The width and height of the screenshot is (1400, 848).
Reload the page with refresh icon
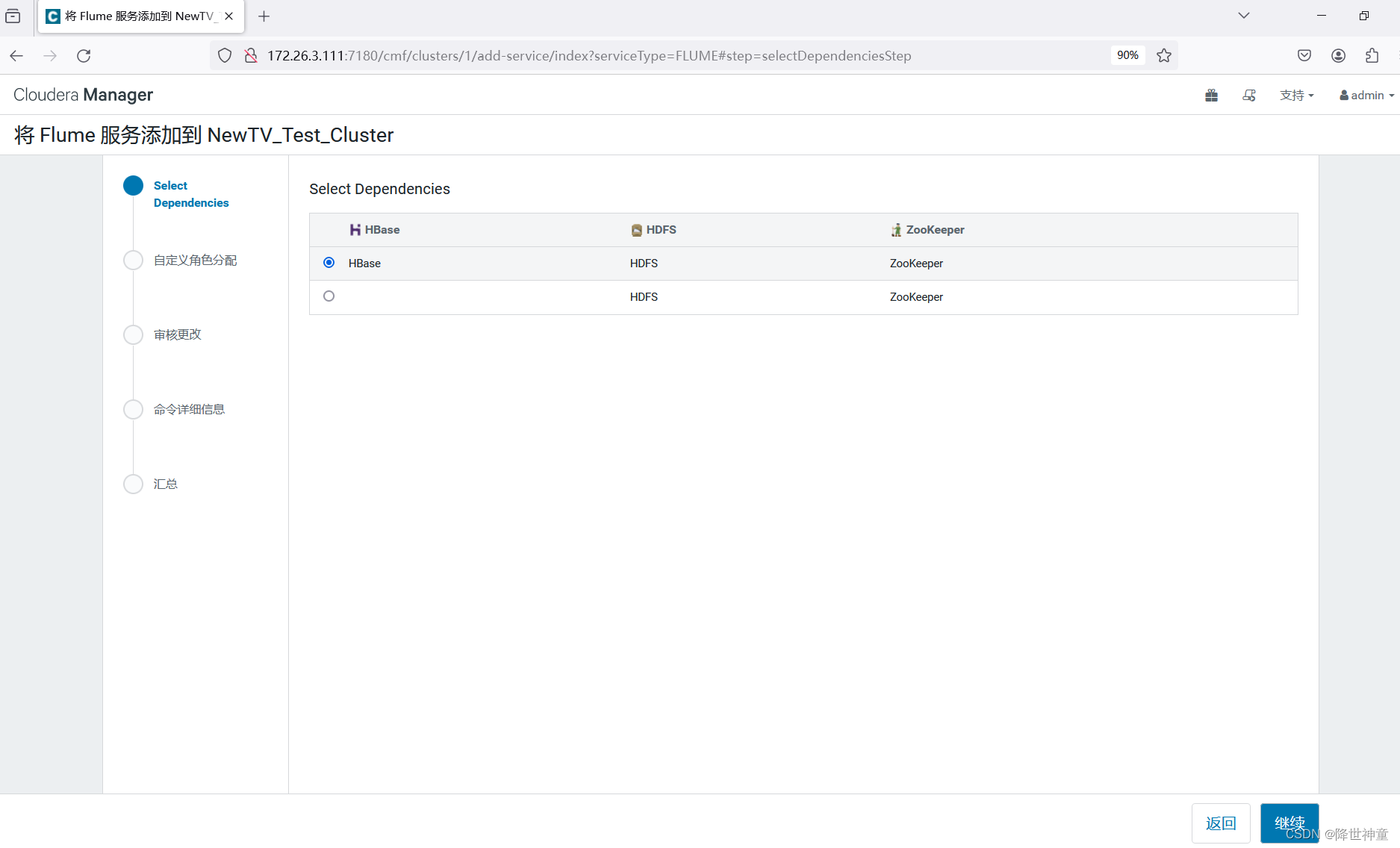point(84,56)
